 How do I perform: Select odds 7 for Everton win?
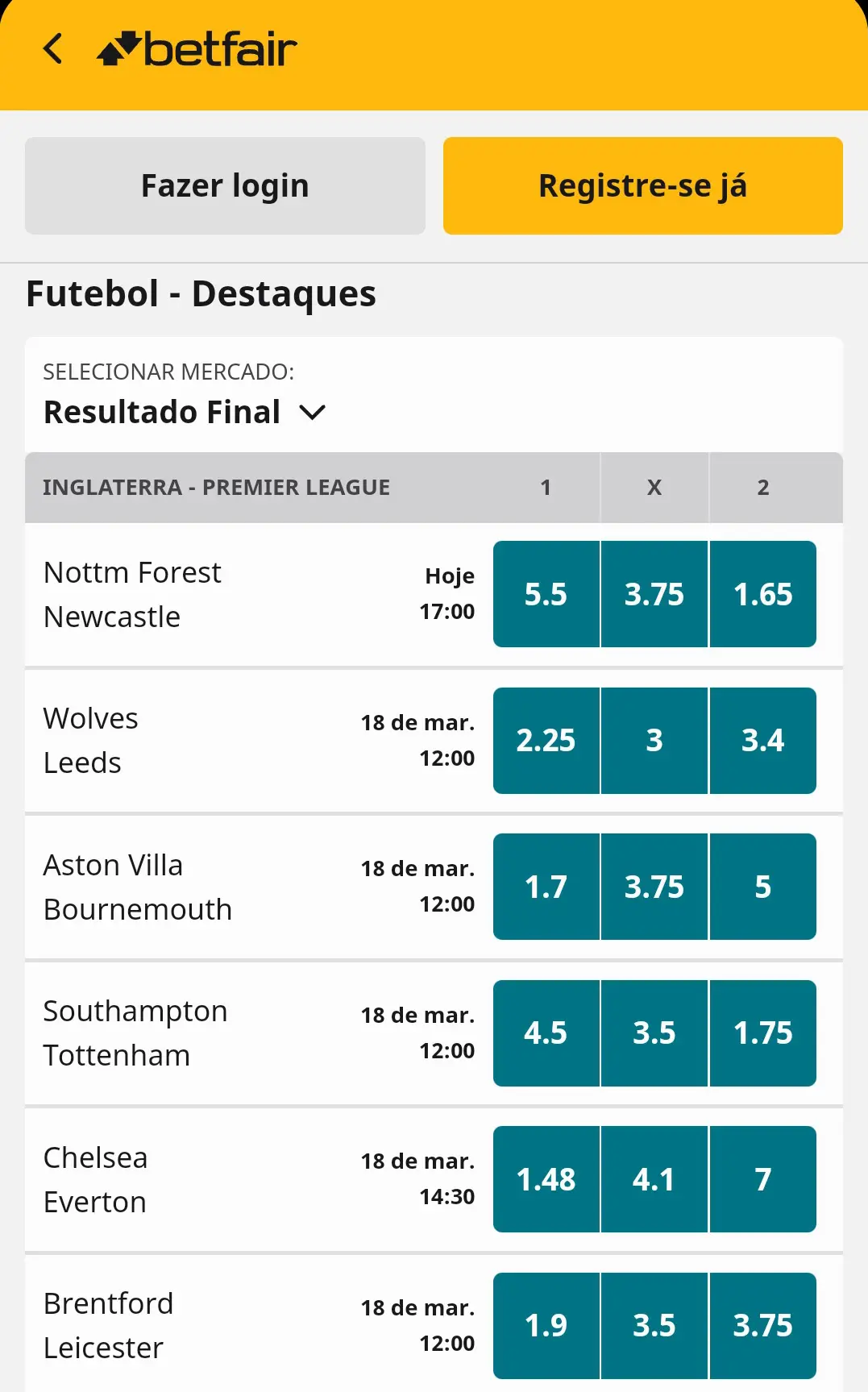coord(762,1178)
